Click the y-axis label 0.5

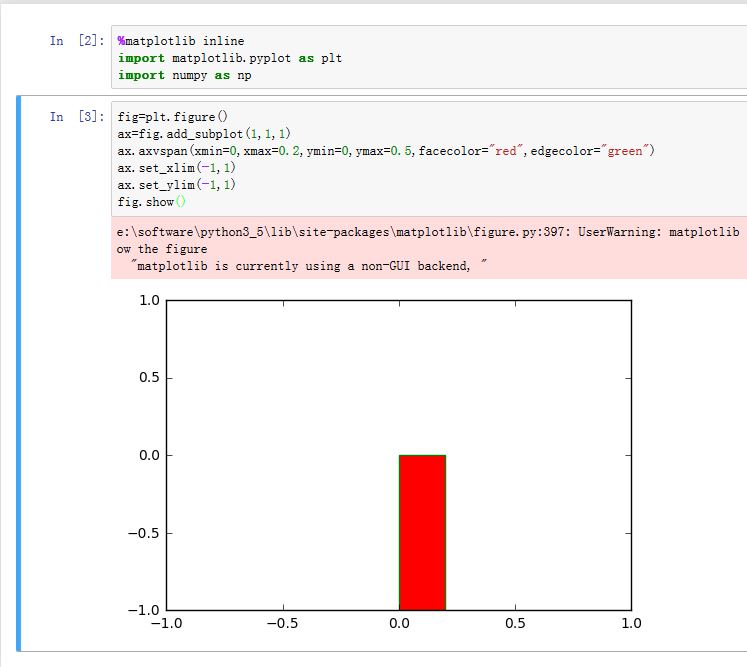click(149, 378)
